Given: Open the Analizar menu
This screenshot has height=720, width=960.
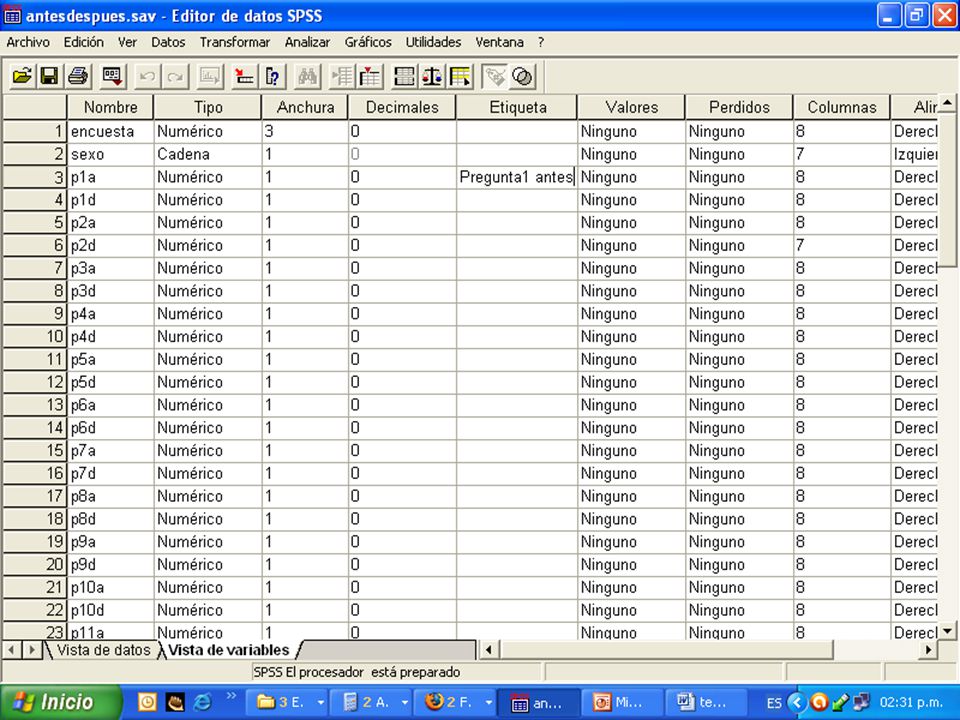Looking at the screenshot, I should 307,42.
